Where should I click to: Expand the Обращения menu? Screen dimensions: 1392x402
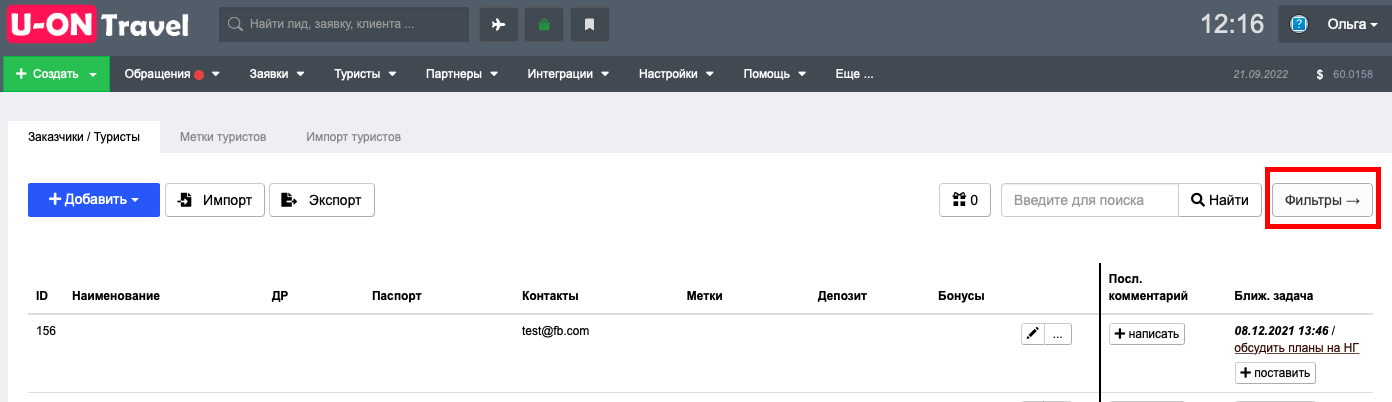coord(172,74)
